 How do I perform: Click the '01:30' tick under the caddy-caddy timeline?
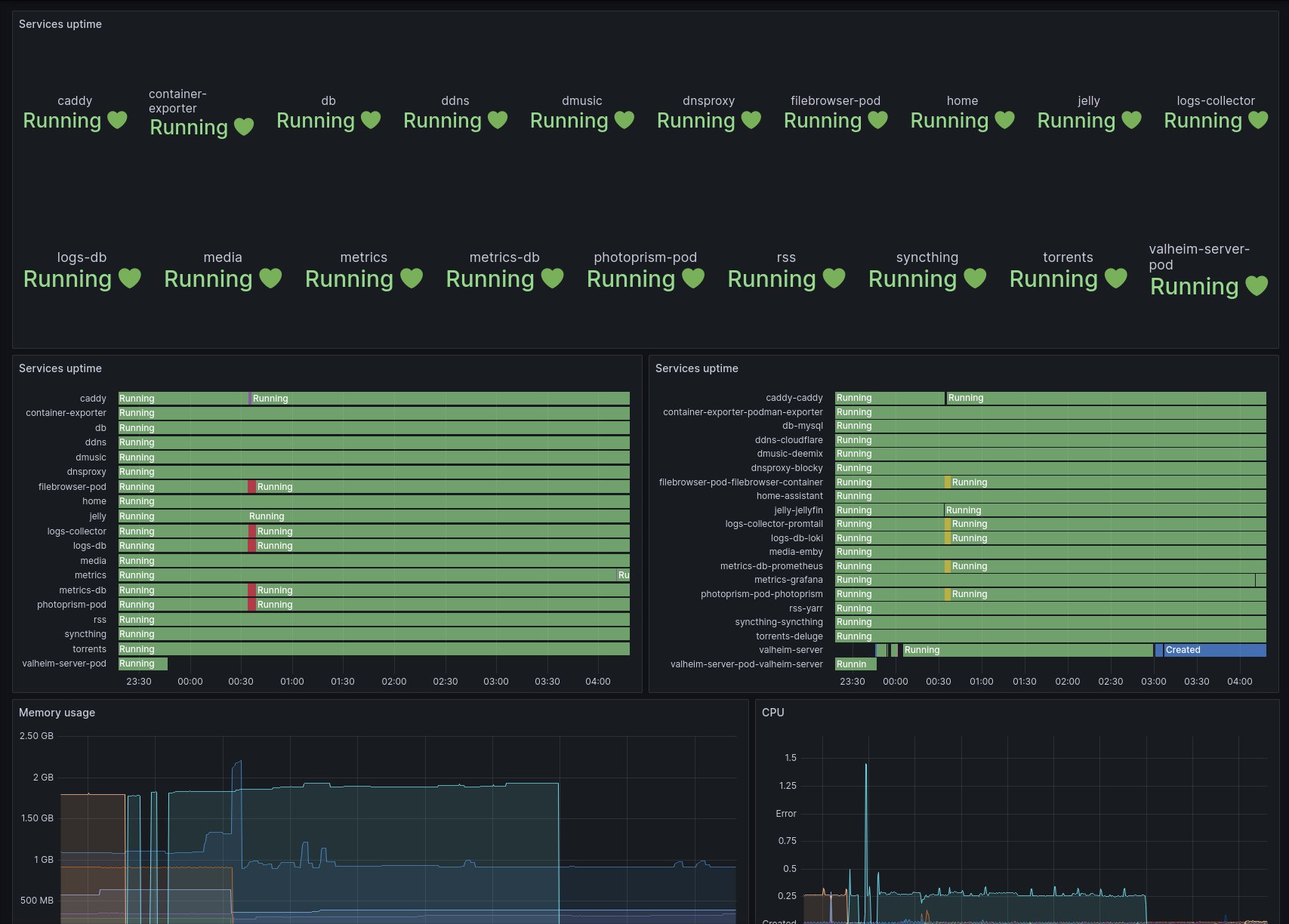[1025, 682]
